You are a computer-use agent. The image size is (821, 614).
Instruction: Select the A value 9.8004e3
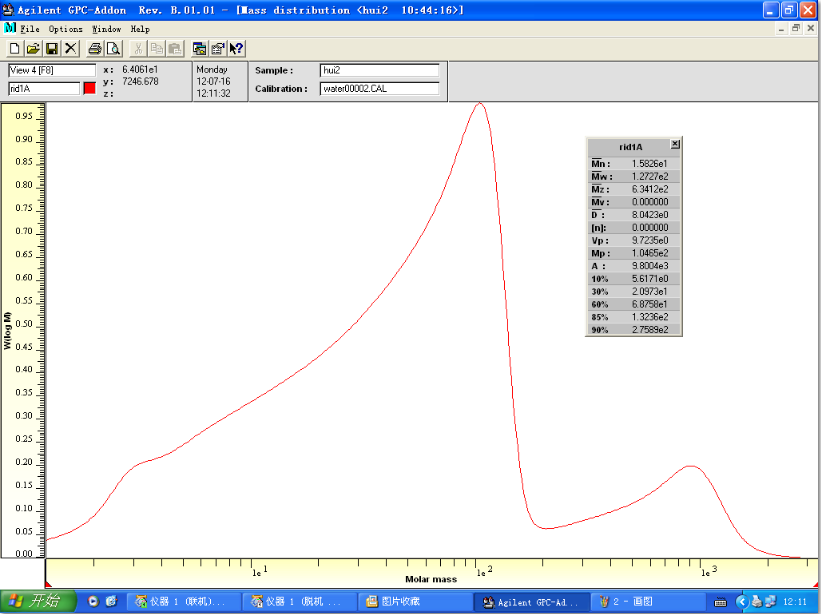[649, 265]
